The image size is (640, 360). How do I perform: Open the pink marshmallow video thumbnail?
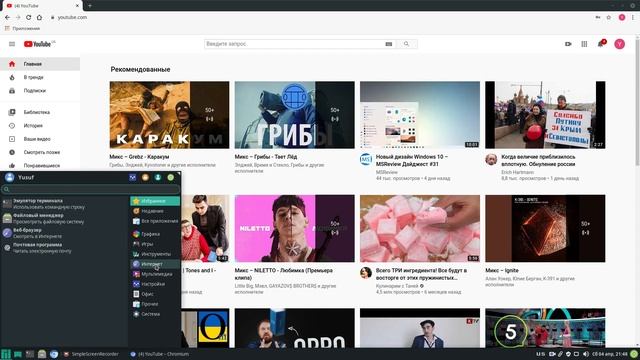(420, 228)
